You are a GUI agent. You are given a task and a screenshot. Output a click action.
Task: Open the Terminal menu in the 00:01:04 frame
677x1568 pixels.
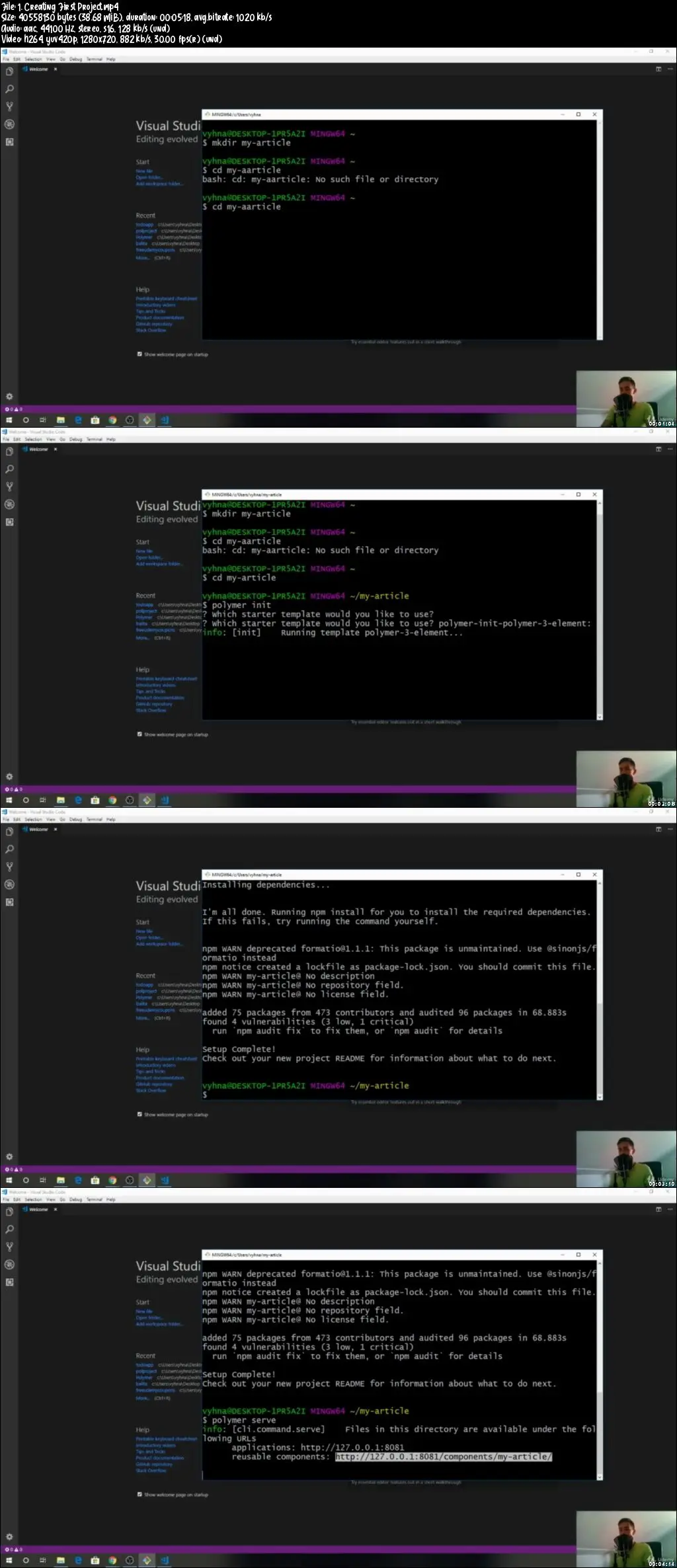coord(95,59)
